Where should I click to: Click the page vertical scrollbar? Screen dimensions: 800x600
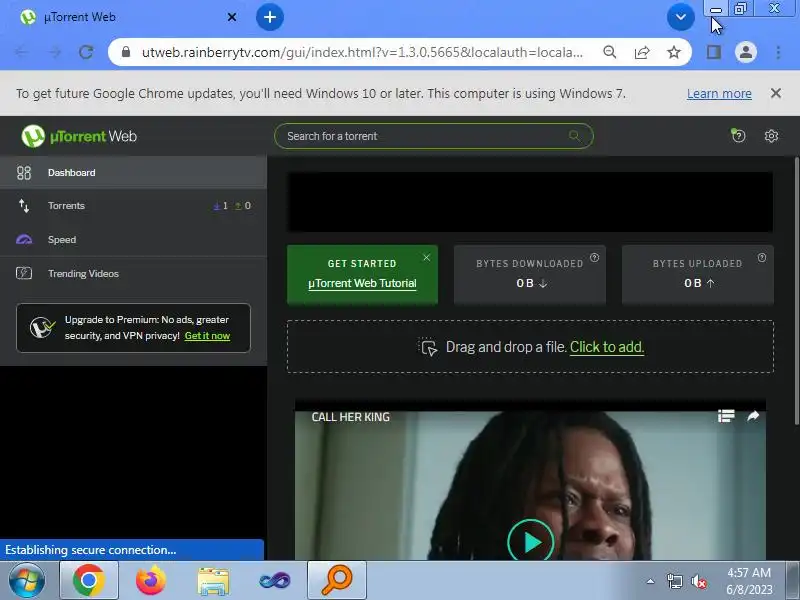(796, 291)
